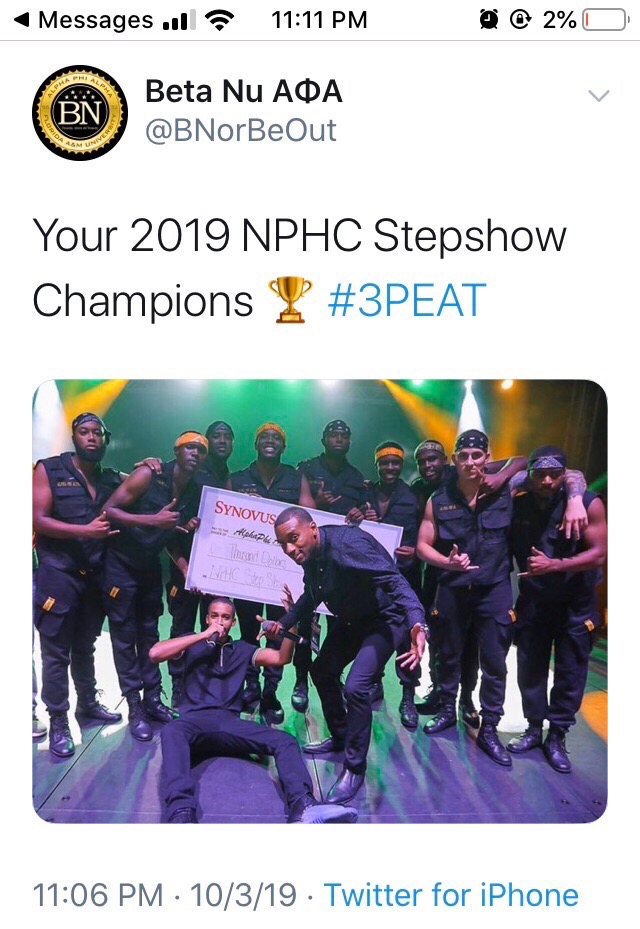Click the cellular signal bars icon
Image resolution: width=640 pixels, height=929 pixels.
click(x=179, y=20)
